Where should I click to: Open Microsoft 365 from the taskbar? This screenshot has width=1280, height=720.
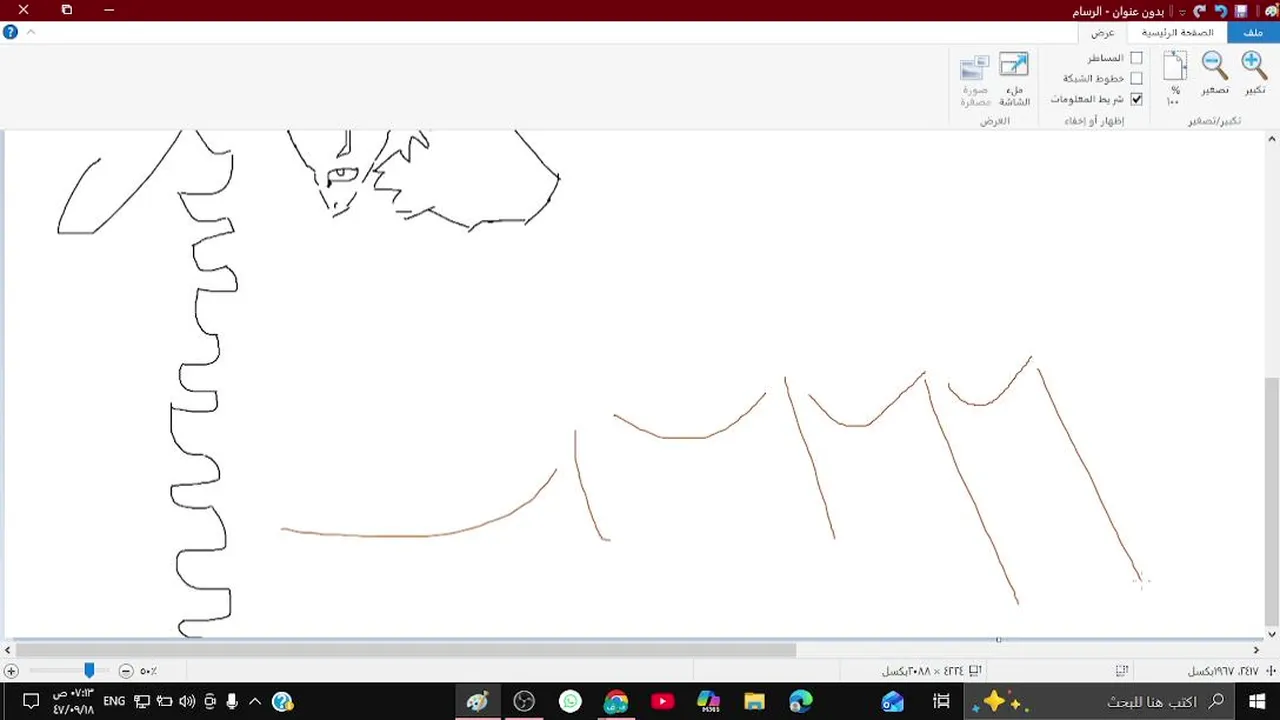[708, 702]
